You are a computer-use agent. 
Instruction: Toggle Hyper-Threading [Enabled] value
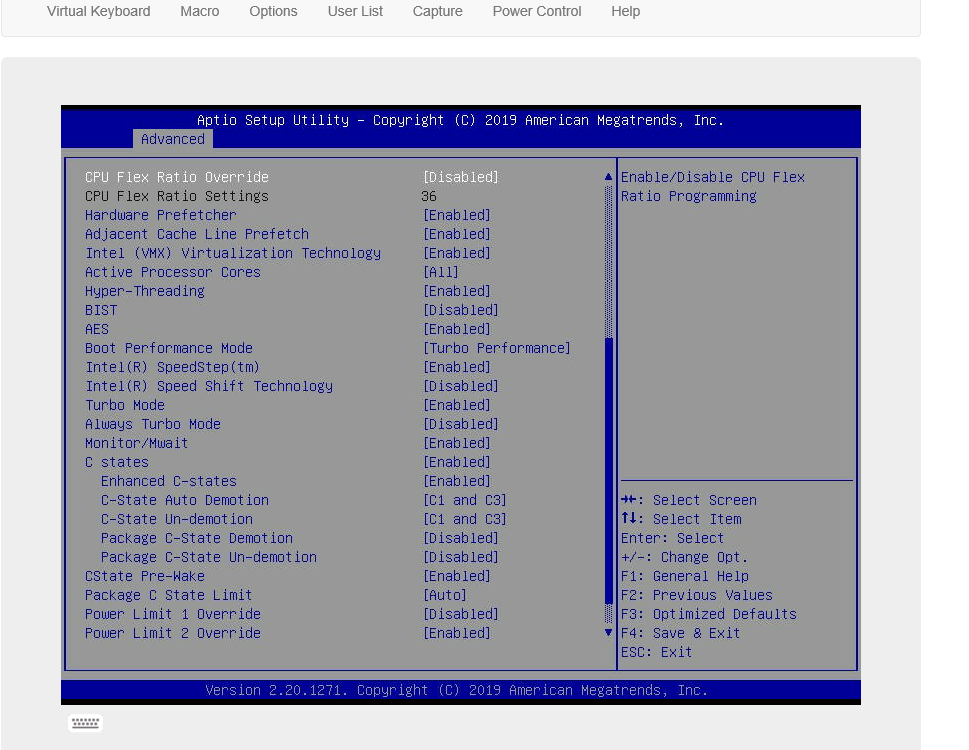click(457, 291)
